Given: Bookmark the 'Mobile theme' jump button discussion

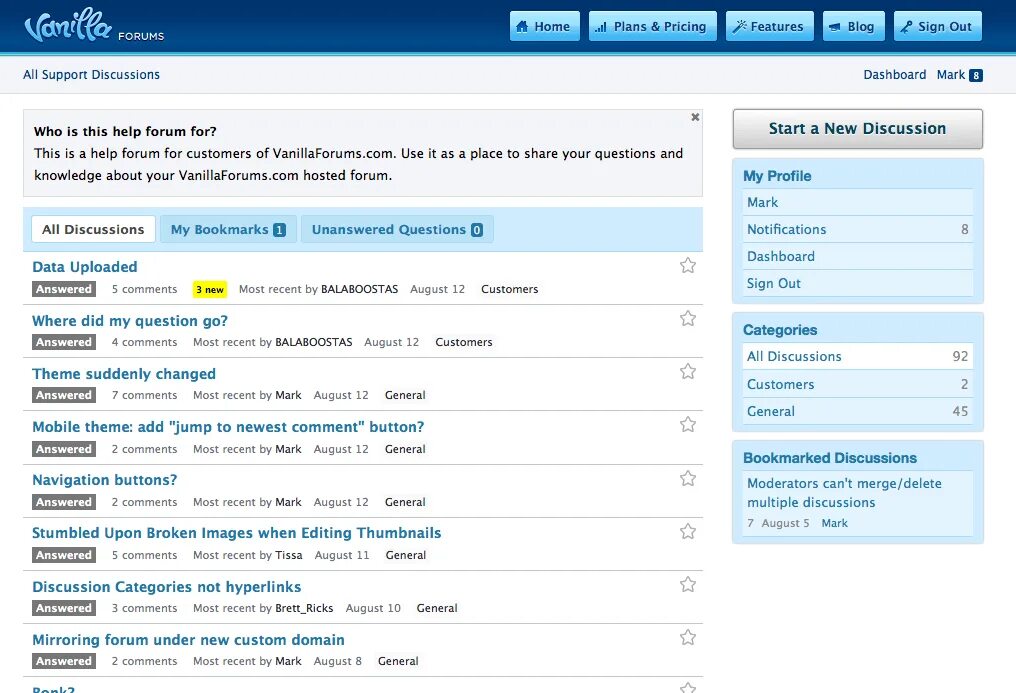Looking at the screenshot, I should click(x=687, y=425).
